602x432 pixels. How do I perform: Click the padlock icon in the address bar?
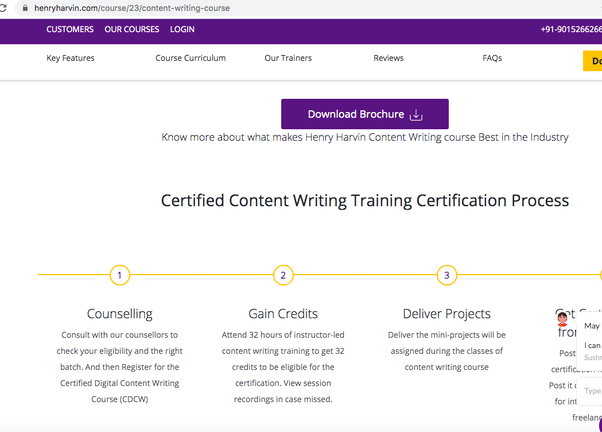pos(24,8)
